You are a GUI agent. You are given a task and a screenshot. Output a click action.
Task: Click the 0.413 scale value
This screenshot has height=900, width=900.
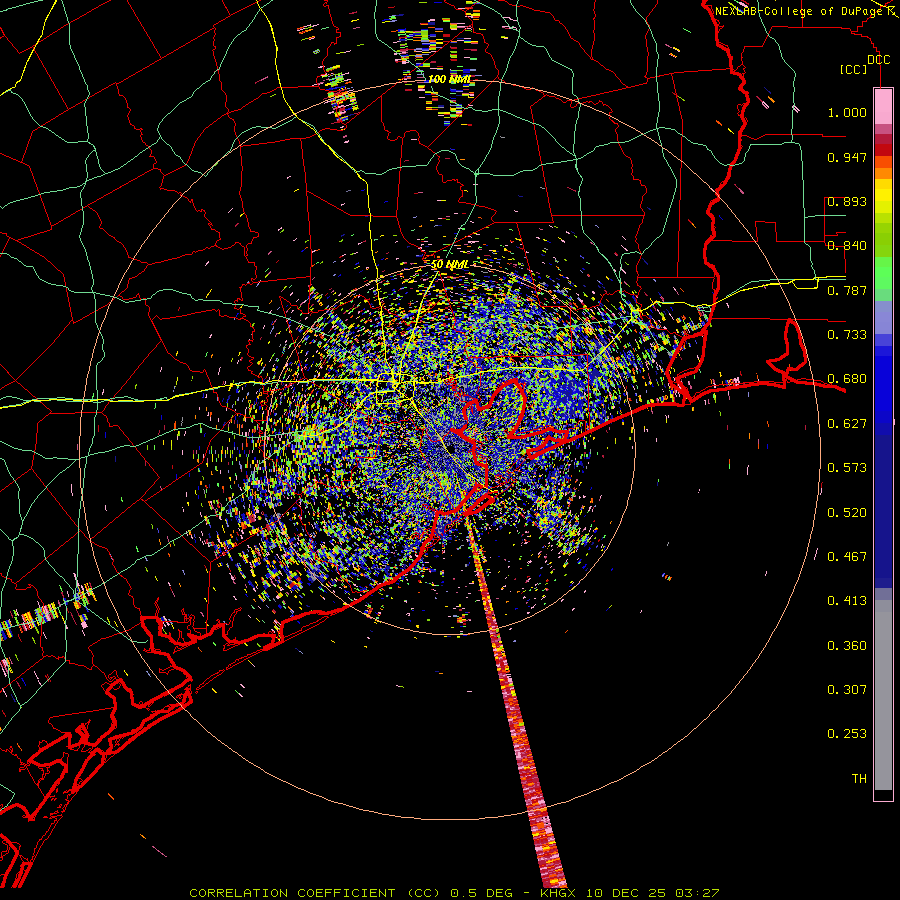click(847, 601)
